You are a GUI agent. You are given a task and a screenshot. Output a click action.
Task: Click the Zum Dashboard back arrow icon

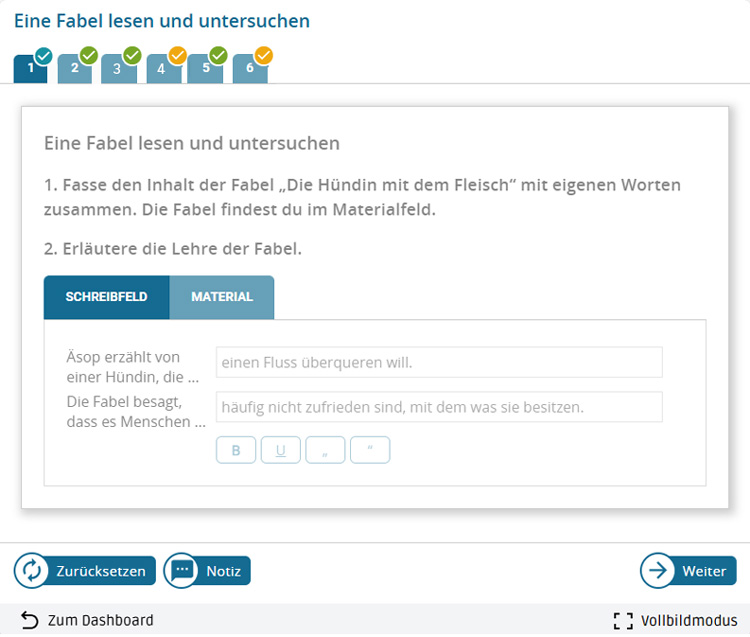(x=29, y=620)
